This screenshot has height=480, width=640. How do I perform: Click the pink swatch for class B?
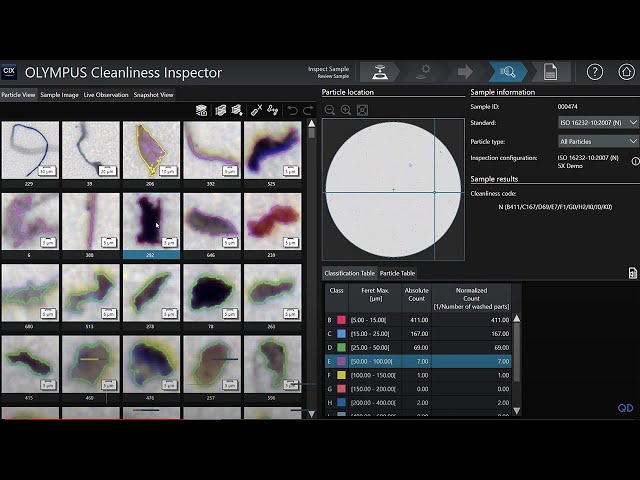coord(341,320)
